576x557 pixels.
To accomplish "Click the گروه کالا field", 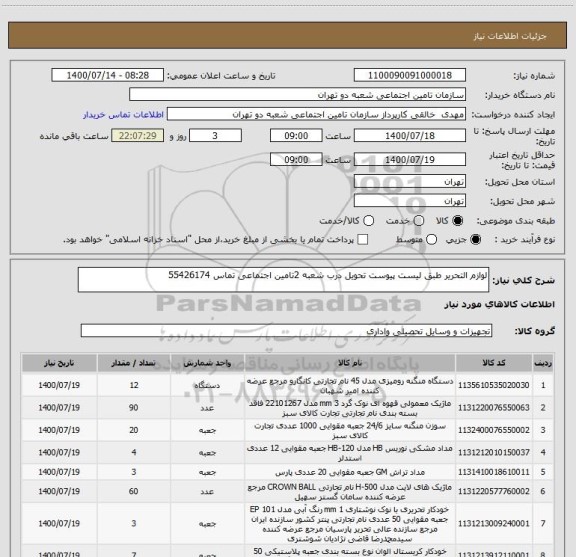I will click(286, 331).
